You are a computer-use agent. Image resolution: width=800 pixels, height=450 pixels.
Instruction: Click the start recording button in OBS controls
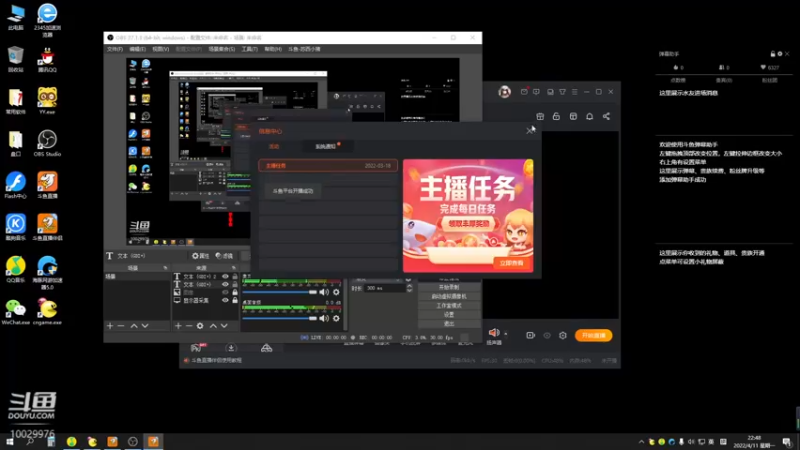coord(449,287)
